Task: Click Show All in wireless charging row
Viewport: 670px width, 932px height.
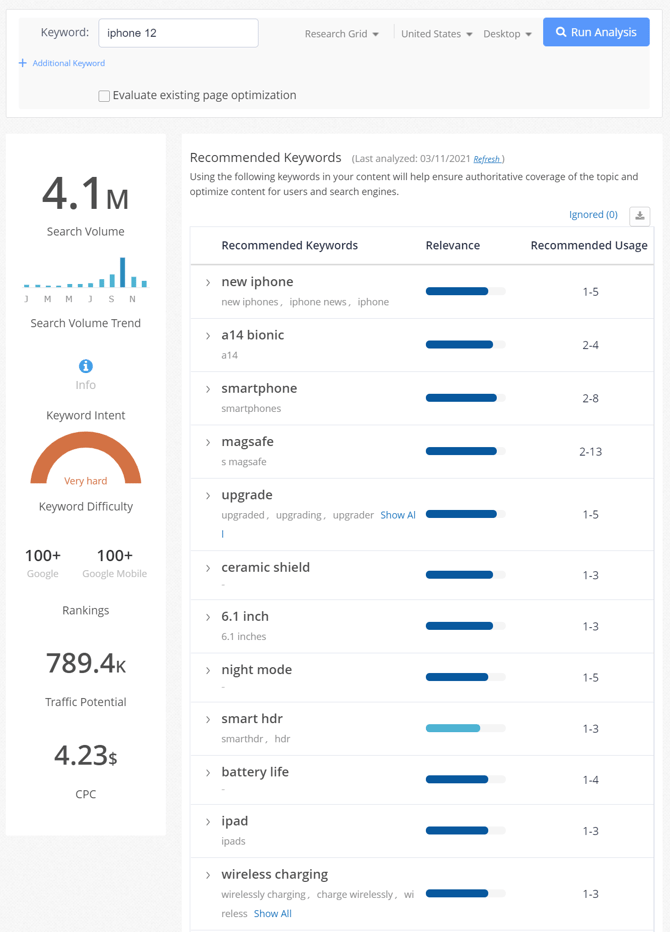Action: click(273, 914)
